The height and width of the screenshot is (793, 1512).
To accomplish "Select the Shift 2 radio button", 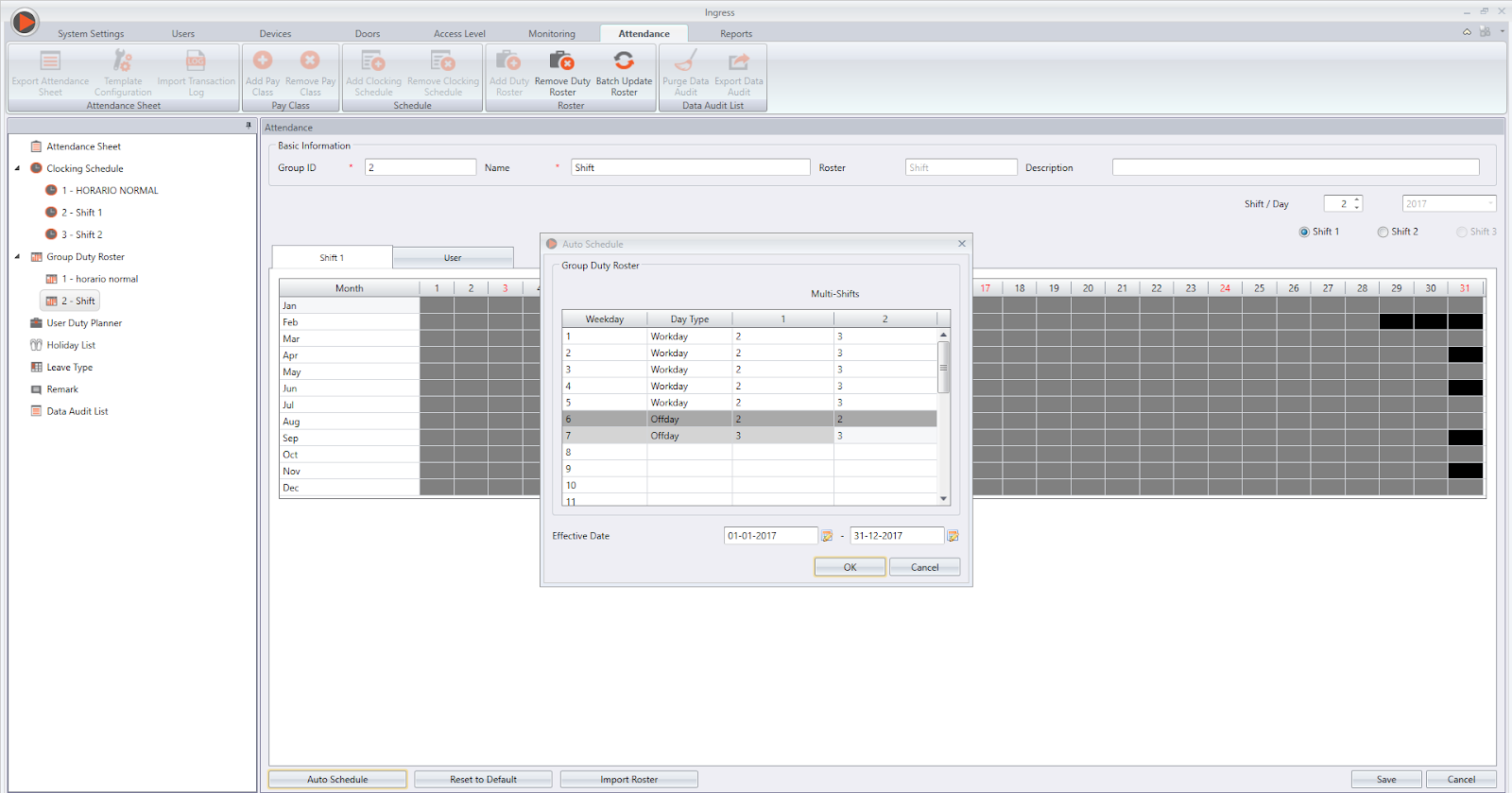I will 1383,232.
